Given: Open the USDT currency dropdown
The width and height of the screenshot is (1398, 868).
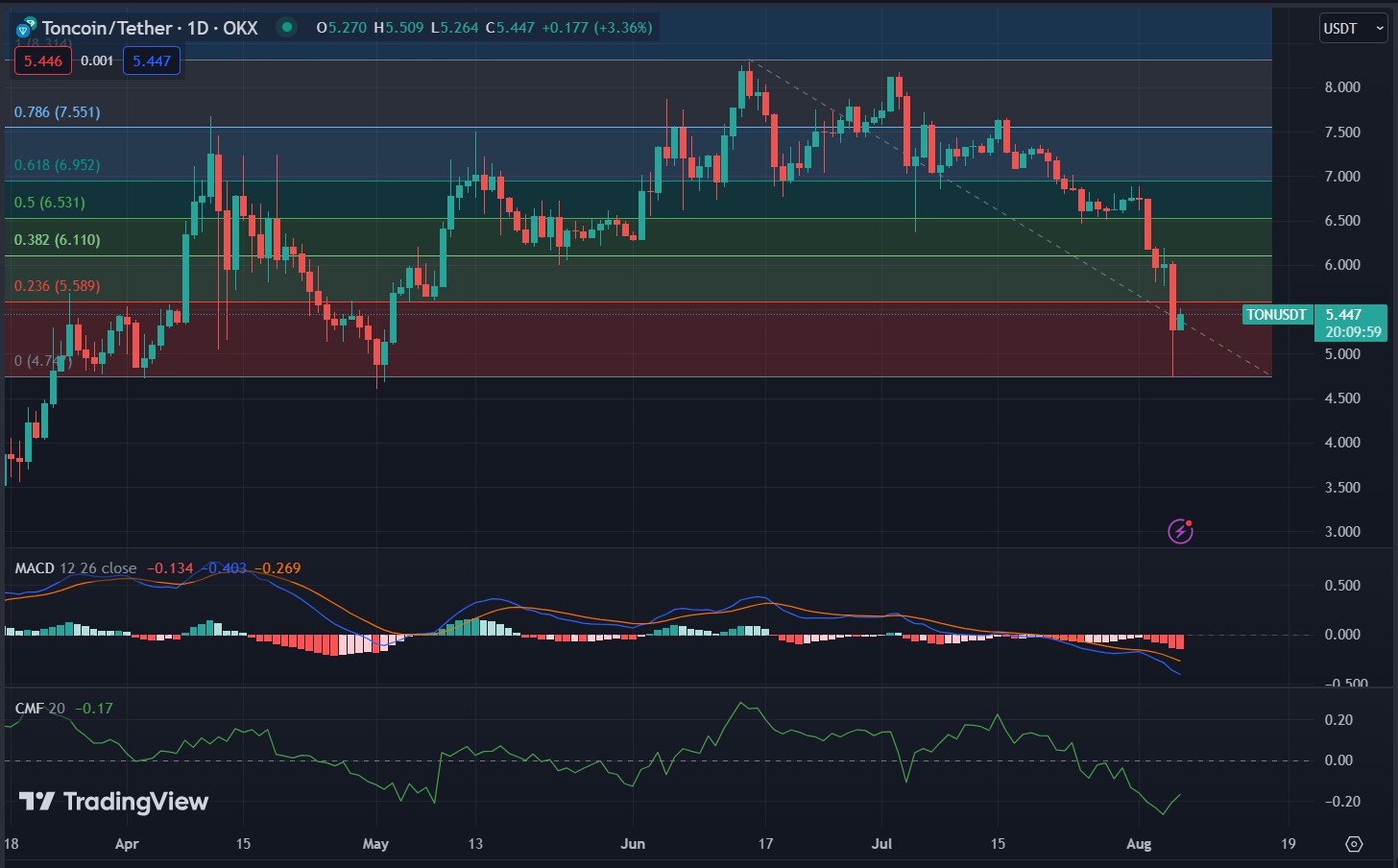Looking at the screenshot, I should [1353, 29].
